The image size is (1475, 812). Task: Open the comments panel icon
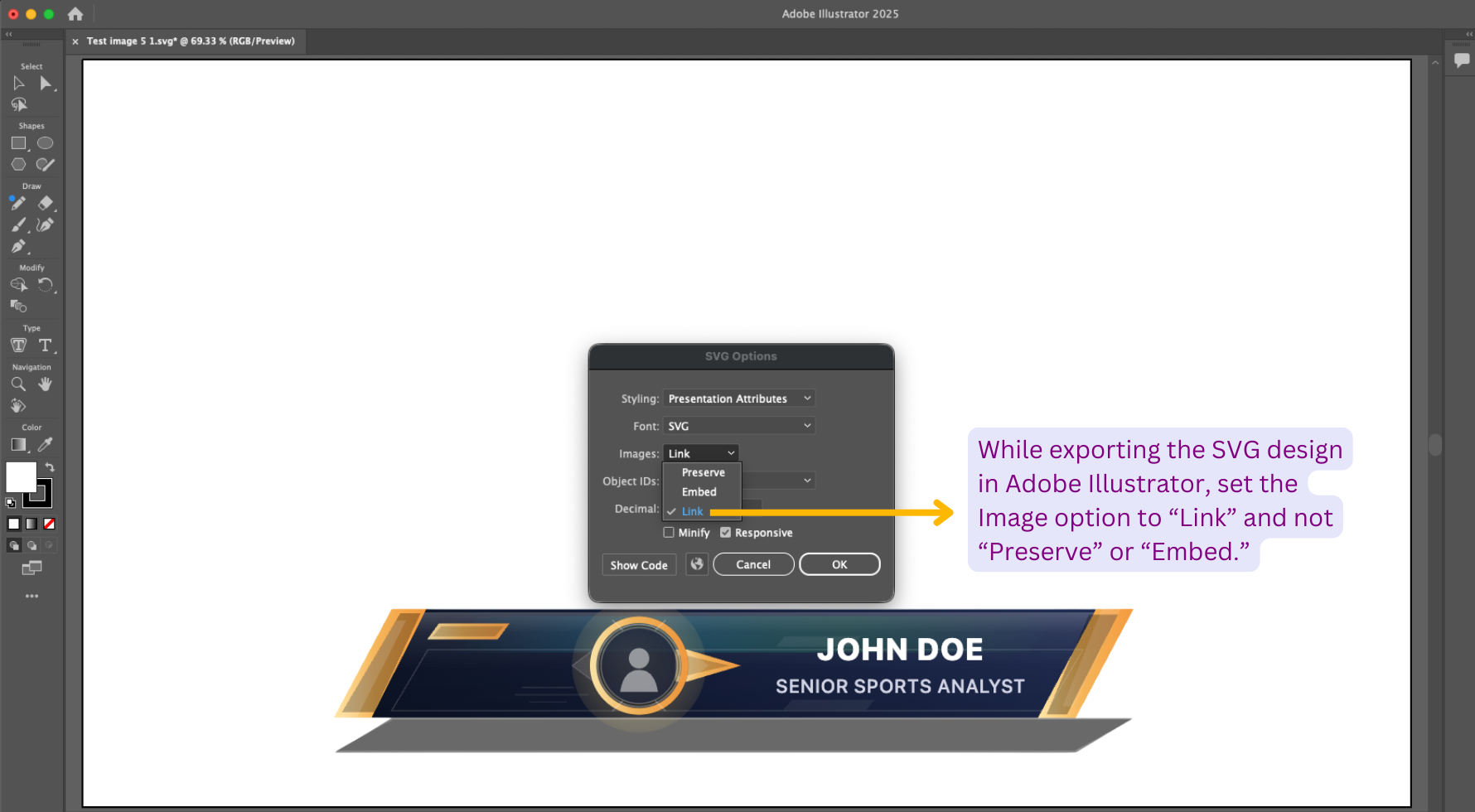point(1462,60)
